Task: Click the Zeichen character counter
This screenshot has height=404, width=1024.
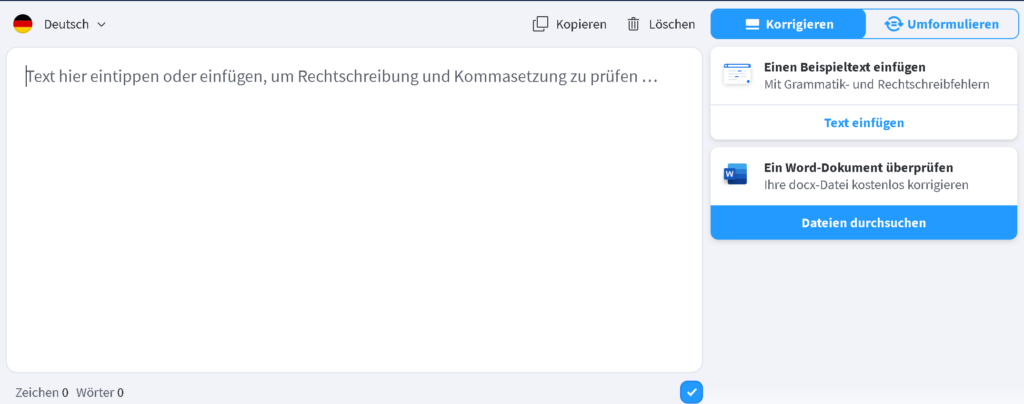Action: [42, 392]
